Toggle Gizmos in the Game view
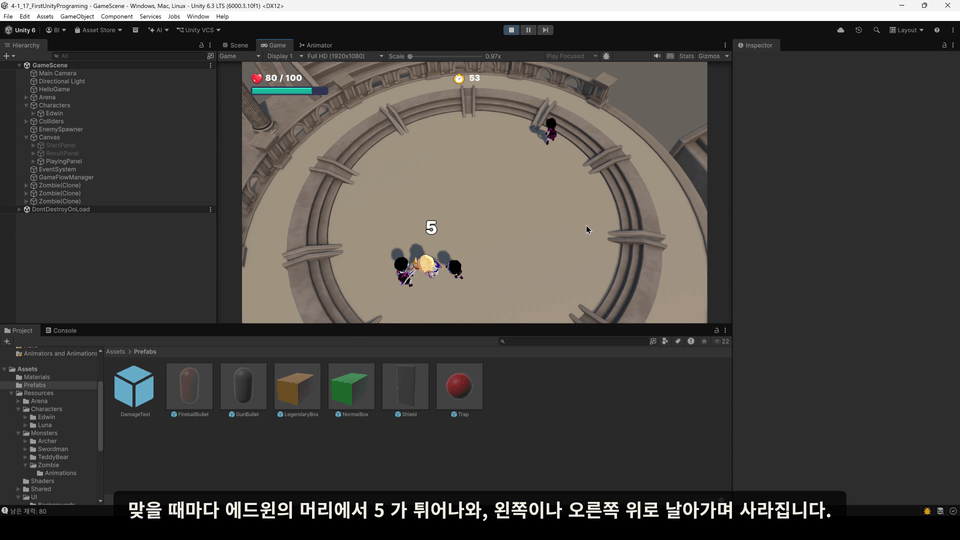960x540 pixels. 708,56
